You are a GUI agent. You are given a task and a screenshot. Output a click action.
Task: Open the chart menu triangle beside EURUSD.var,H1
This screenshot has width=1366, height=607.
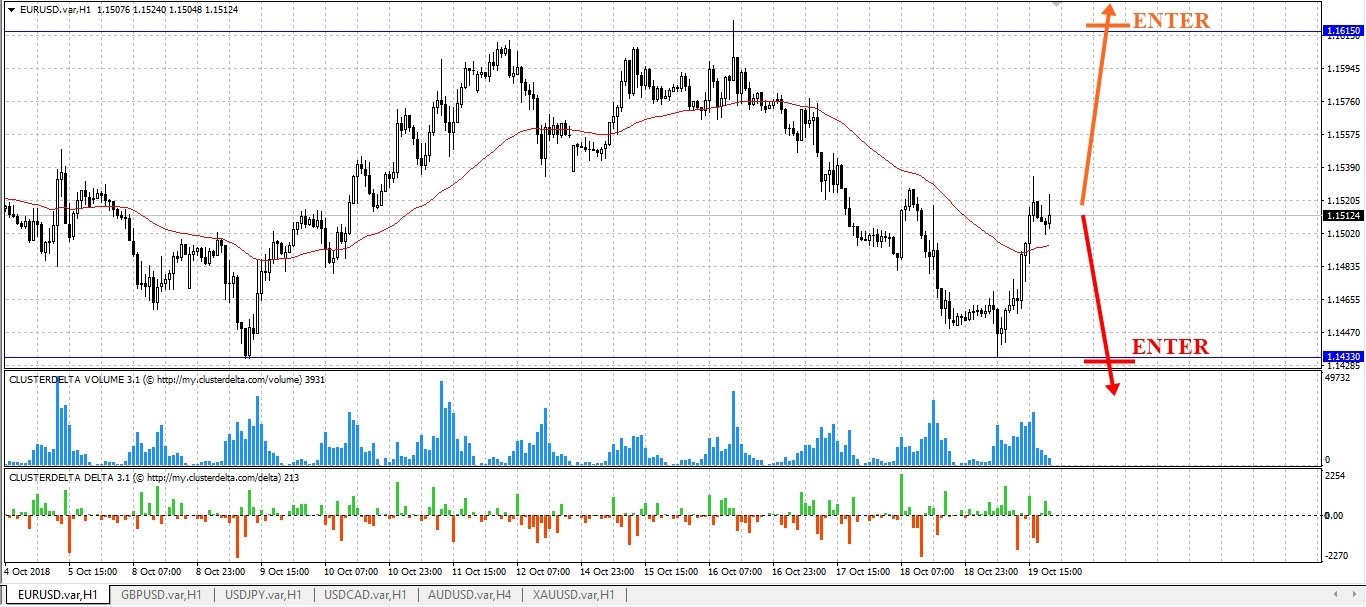click(x=11, y=10)
